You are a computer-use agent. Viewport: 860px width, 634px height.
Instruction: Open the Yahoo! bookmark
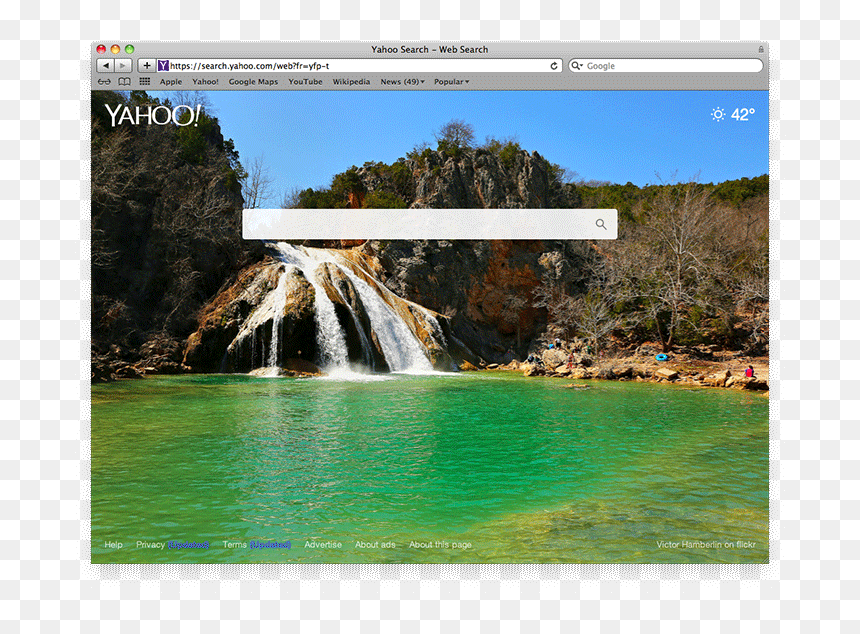(x=205, y=82)
